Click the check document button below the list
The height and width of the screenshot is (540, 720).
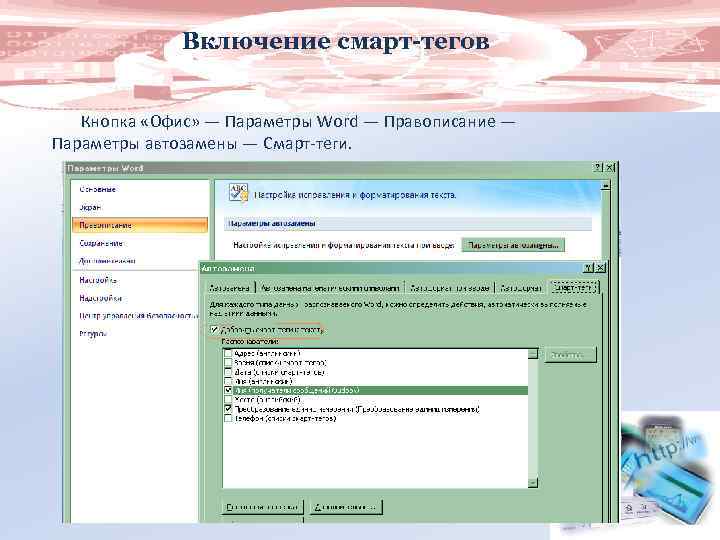tap(262, 507)
